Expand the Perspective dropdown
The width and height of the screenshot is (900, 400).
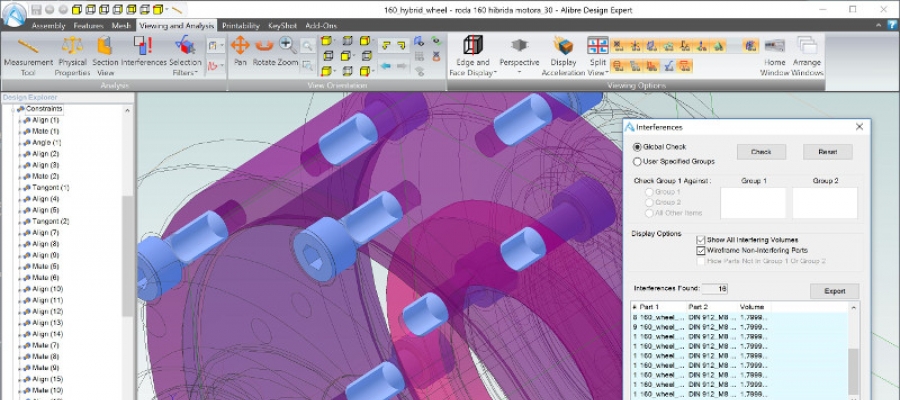[x=519, y=70]
